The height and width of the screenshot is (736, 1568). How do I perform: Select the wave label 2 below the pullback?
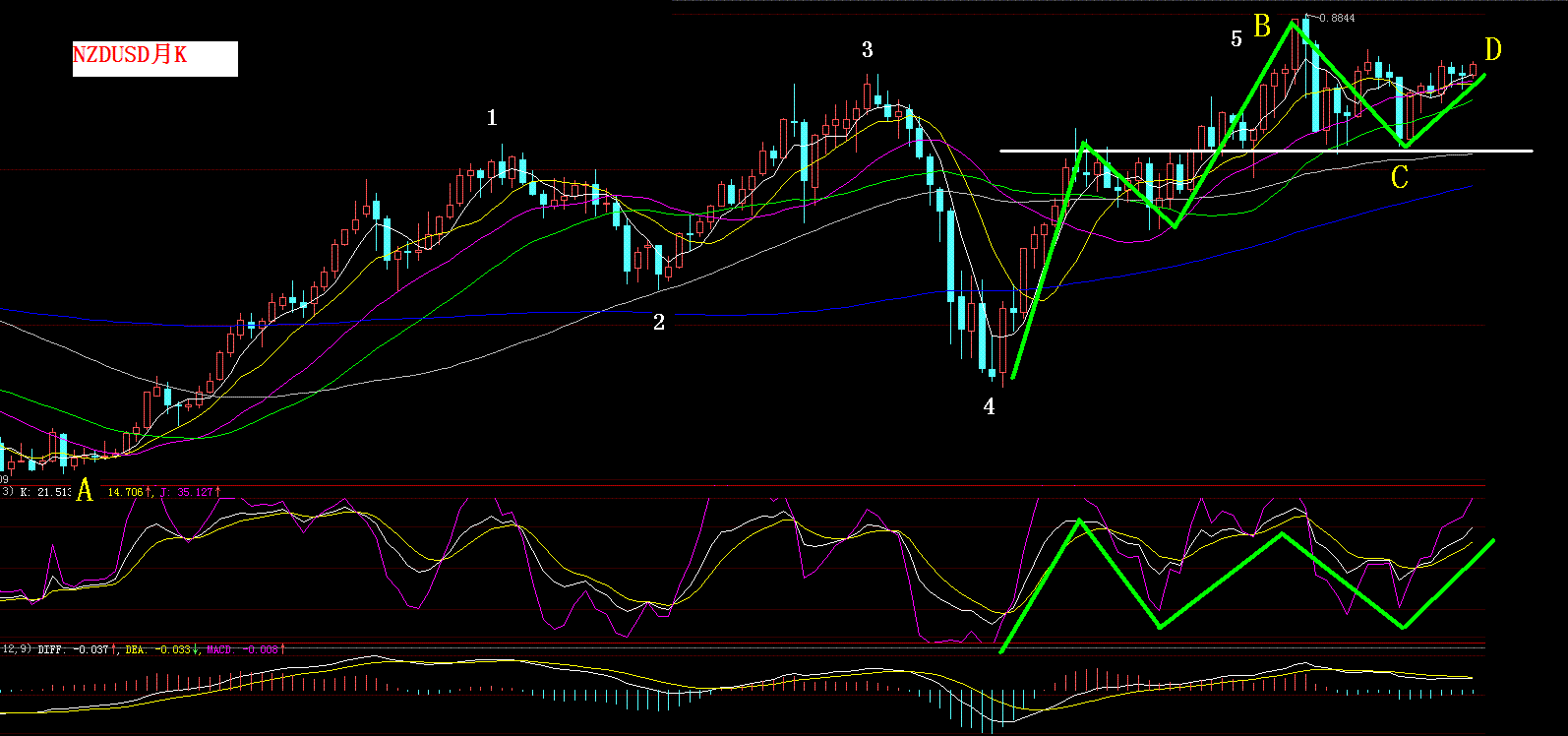pos(659,322)
